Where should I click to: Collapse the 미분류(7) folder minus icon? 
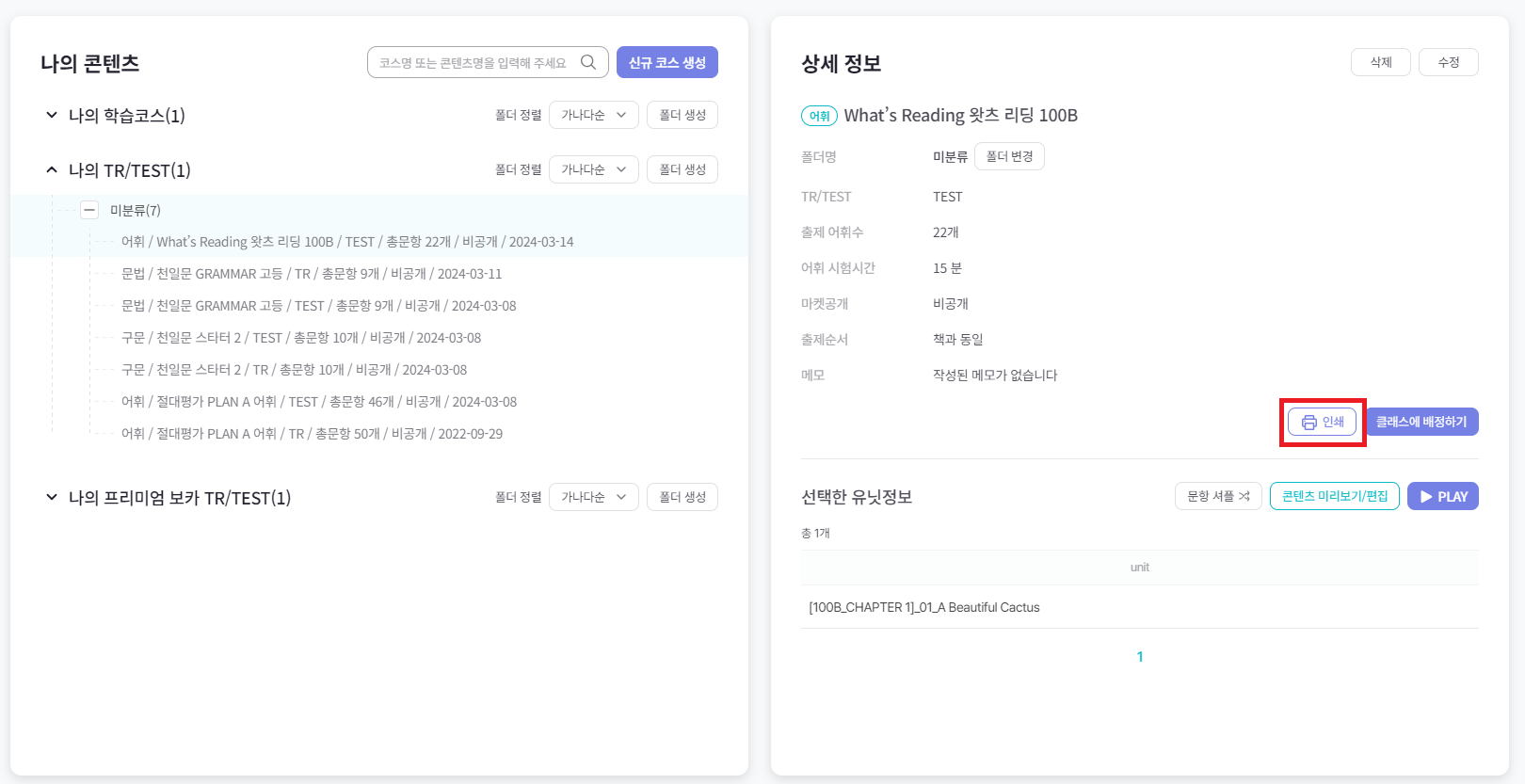[x=89, y=210]
